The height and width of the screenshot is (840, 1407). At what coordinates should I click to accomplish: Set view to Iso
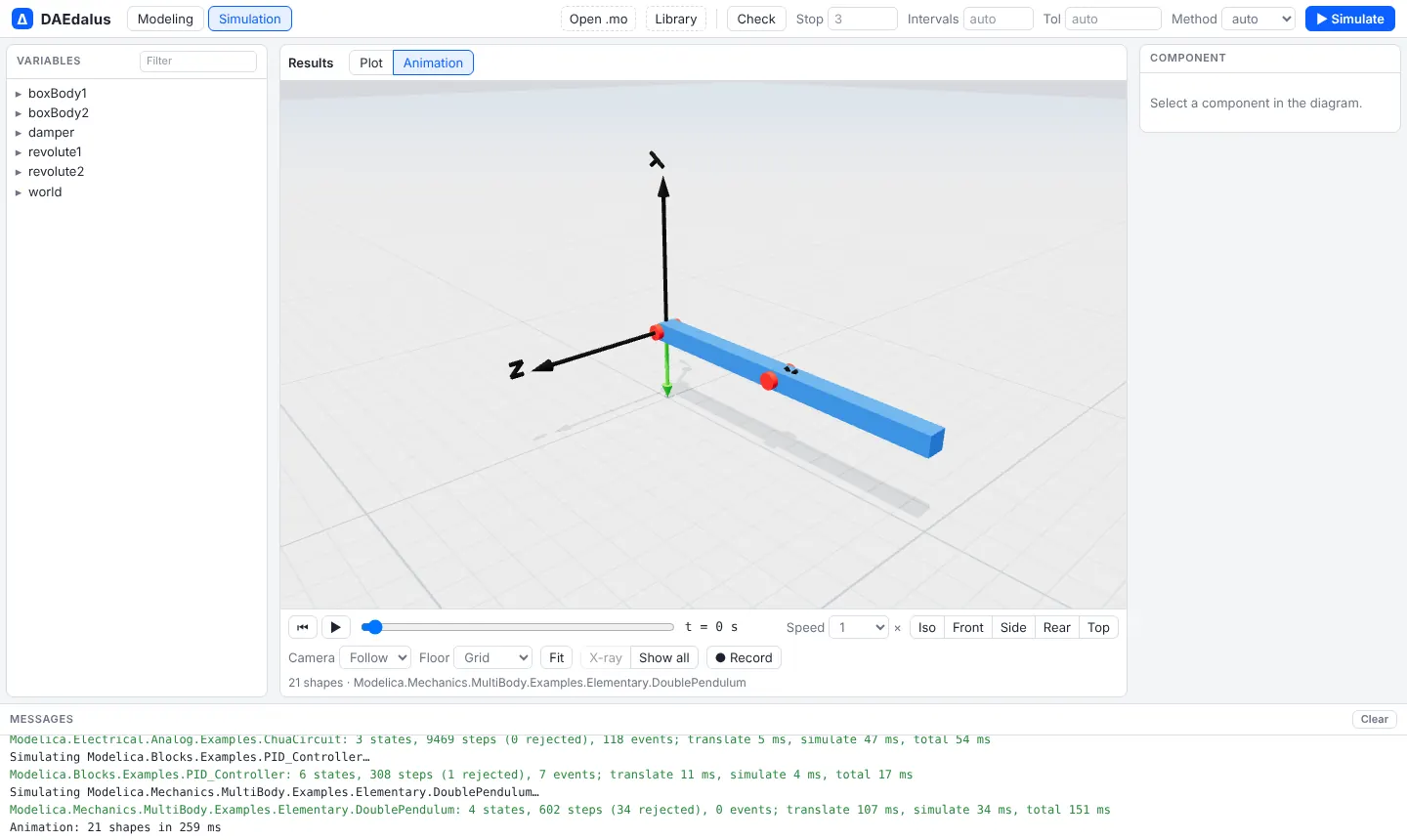(x=927, y=627)
